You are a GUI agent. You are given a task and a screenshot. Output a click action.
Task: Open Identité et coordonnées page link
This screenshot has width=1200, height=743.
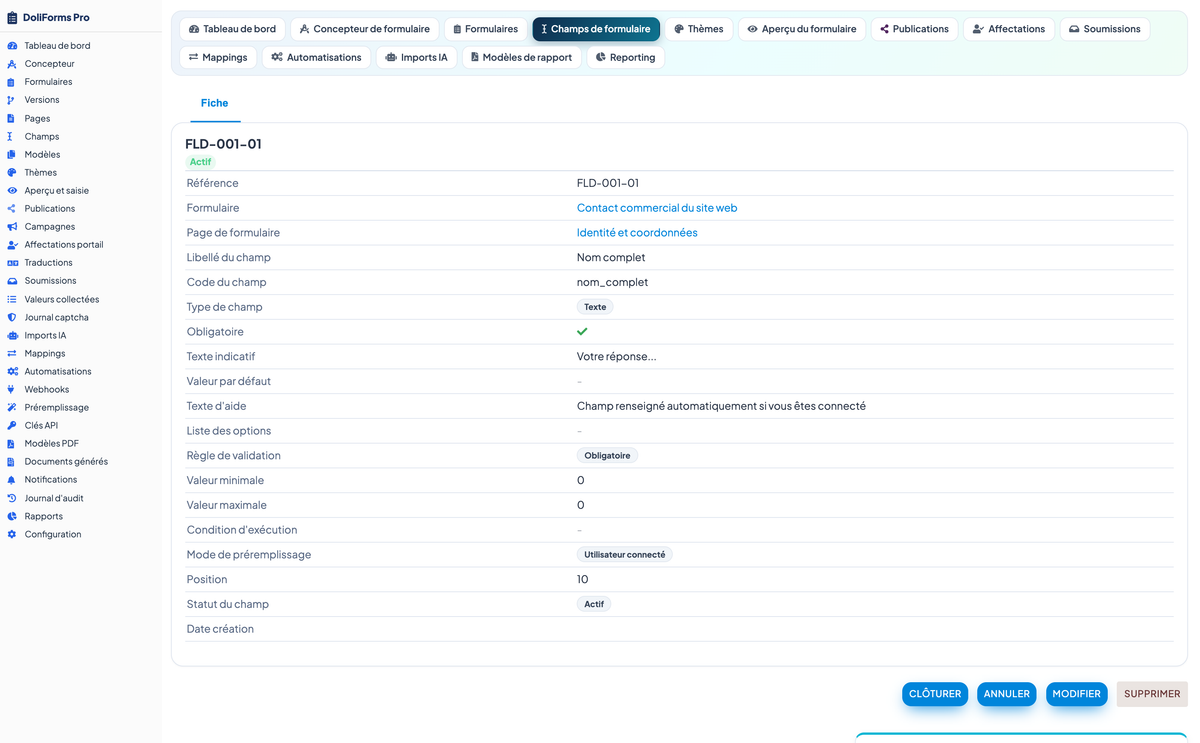coord(637,233)
